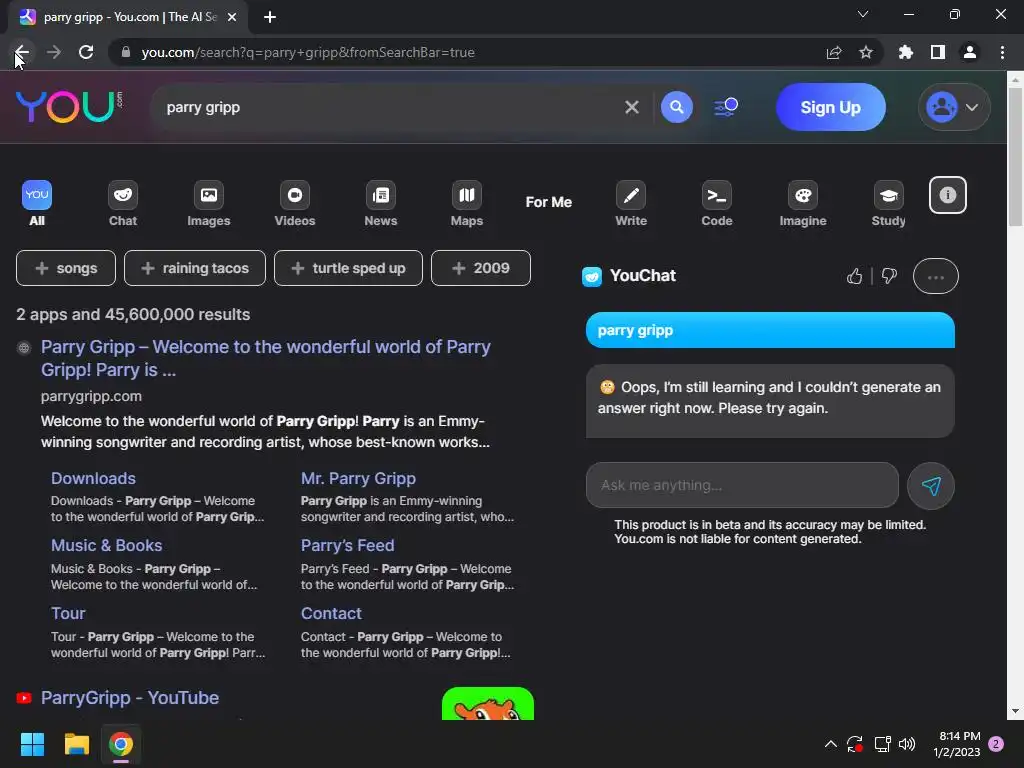Give YouChat answer a thumbs down
Screen dimensions: 1024x768
(889, 276)
